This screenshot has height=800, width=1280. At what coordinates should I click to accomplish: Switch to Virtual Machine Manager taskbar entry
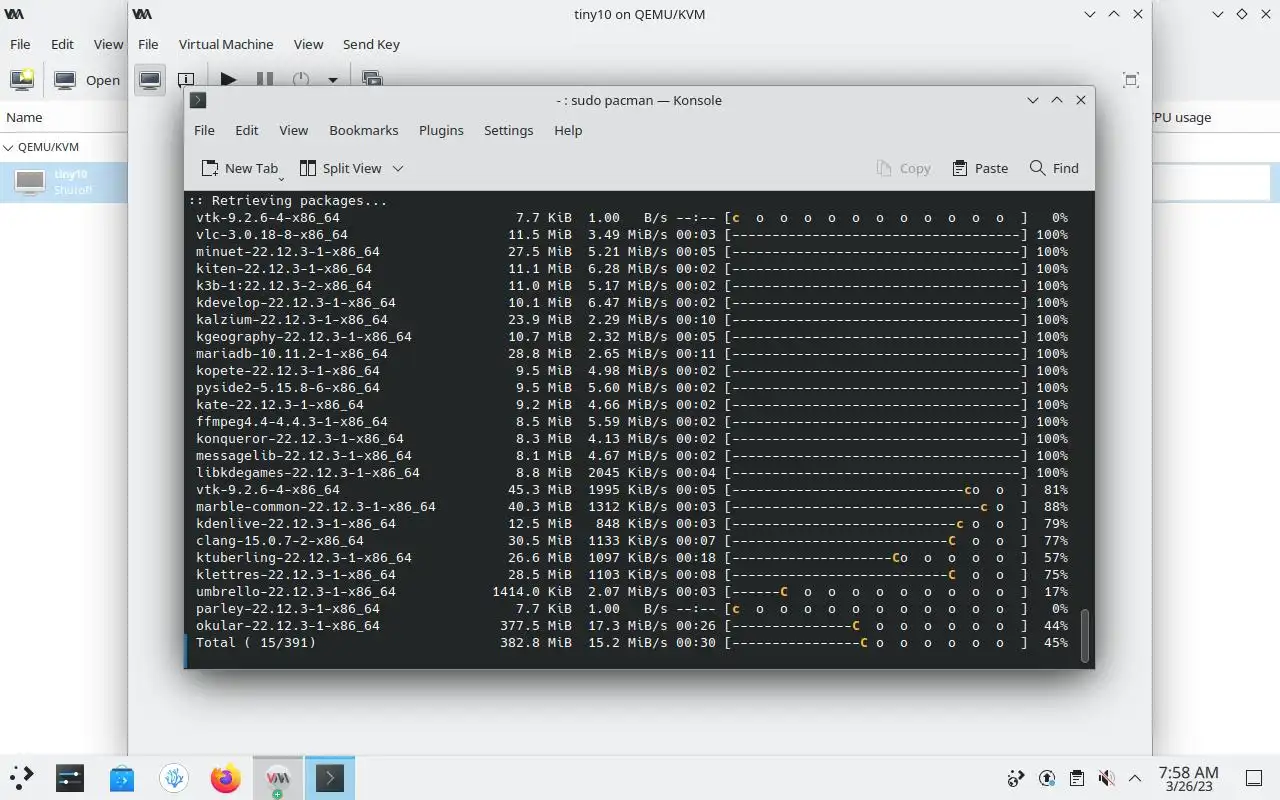coord(278,777)
